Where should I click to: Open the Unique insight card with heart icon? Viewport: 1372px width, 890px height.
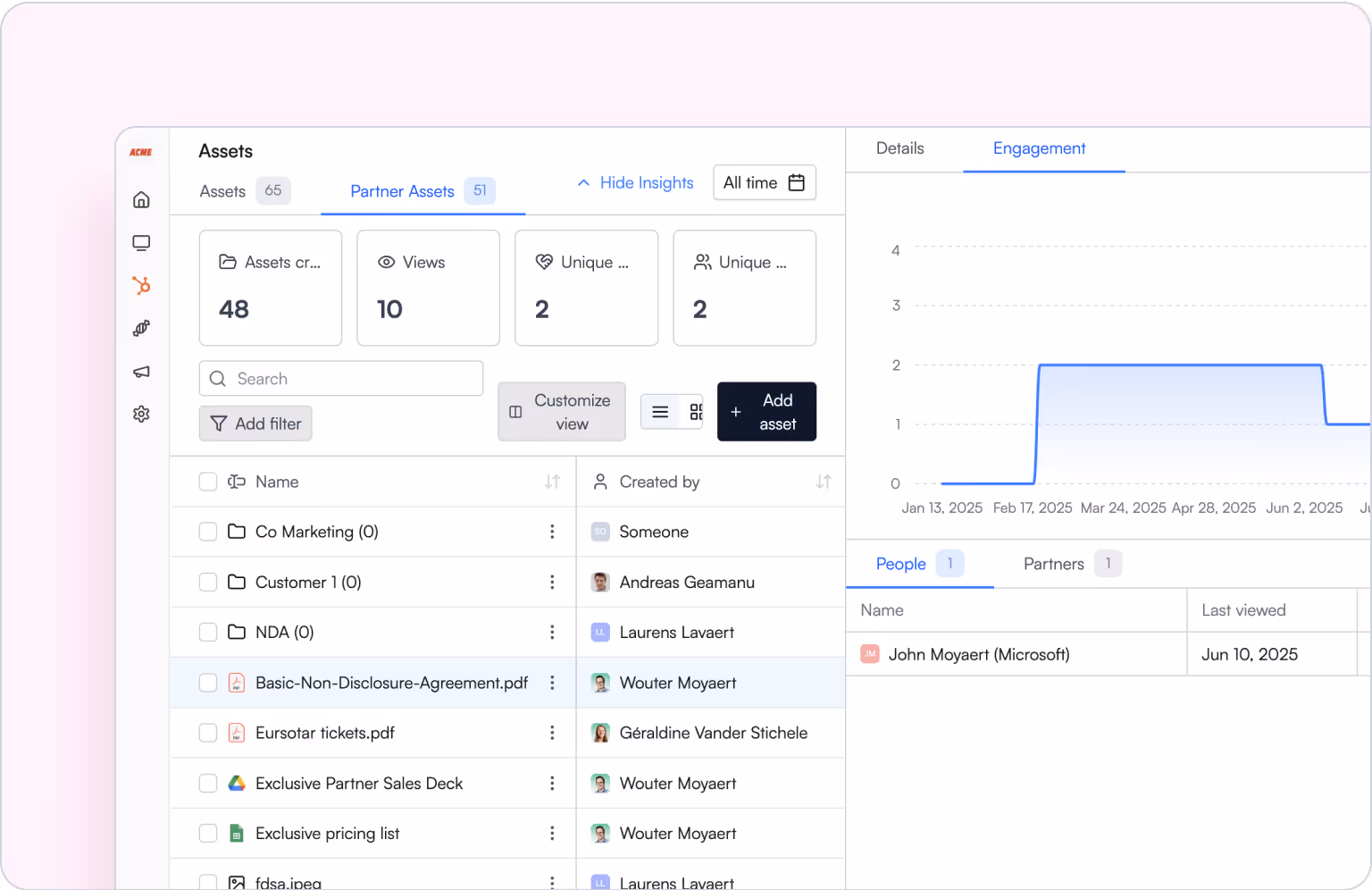[x=587, y=288]
